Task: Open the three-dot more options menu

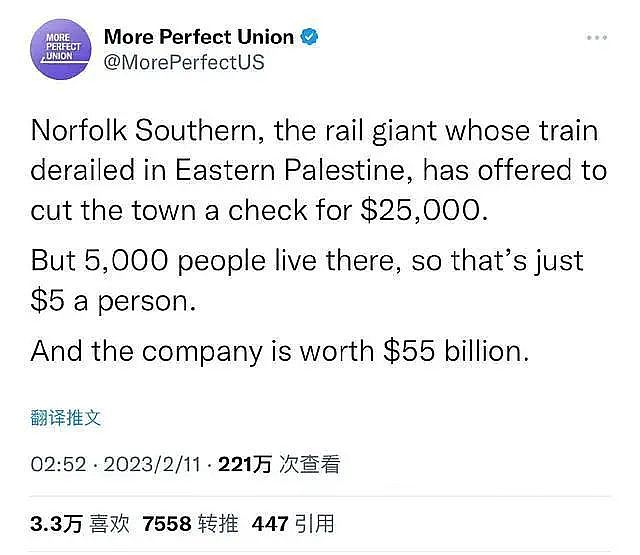Action: coord(597,38)
